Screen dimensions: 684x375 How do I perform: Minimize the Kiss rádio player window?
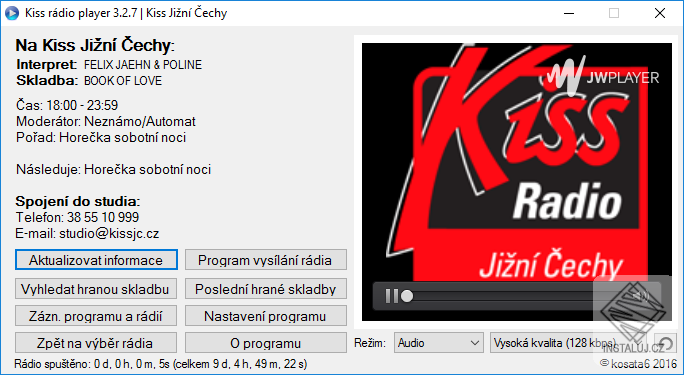(x=568, y=13)
